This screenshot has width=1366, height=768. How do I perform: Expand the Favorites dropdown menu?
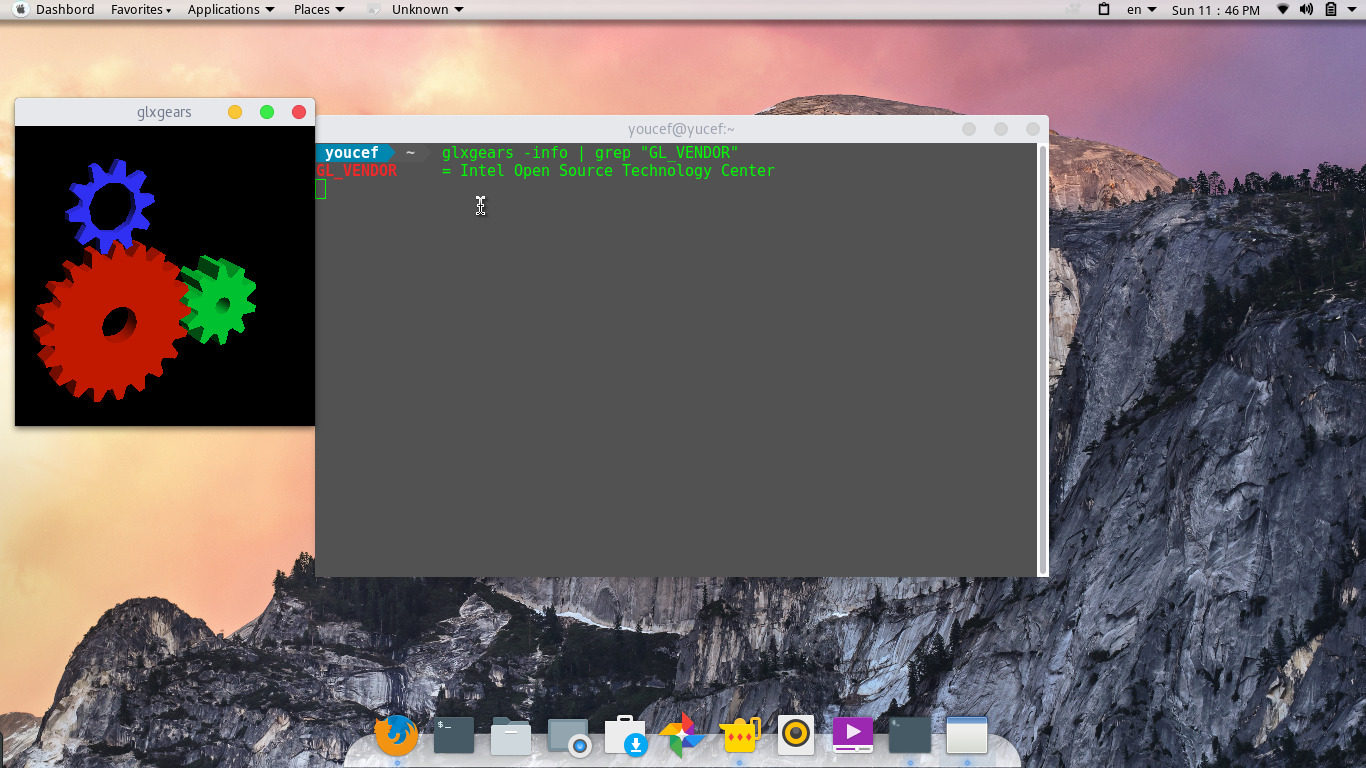click(141, 9)
